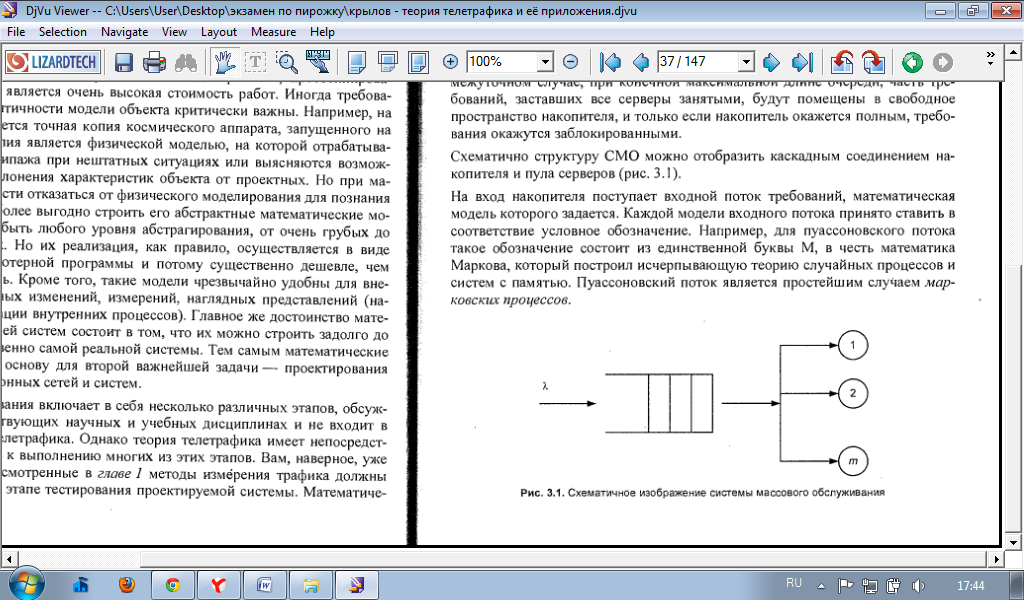Click the horizontal scrollbar right arrow

coord(996,559)
